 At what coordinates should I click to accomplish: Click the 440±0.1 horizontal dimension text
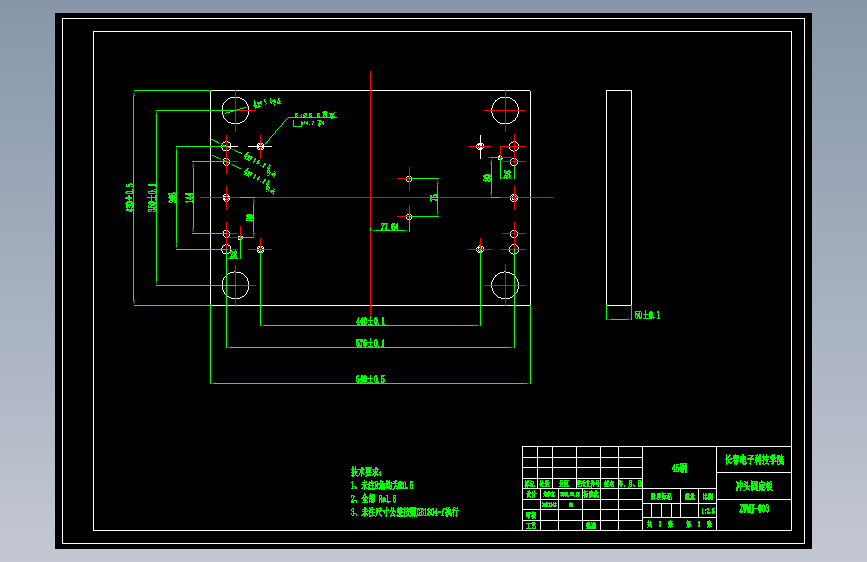pos(370,321)
